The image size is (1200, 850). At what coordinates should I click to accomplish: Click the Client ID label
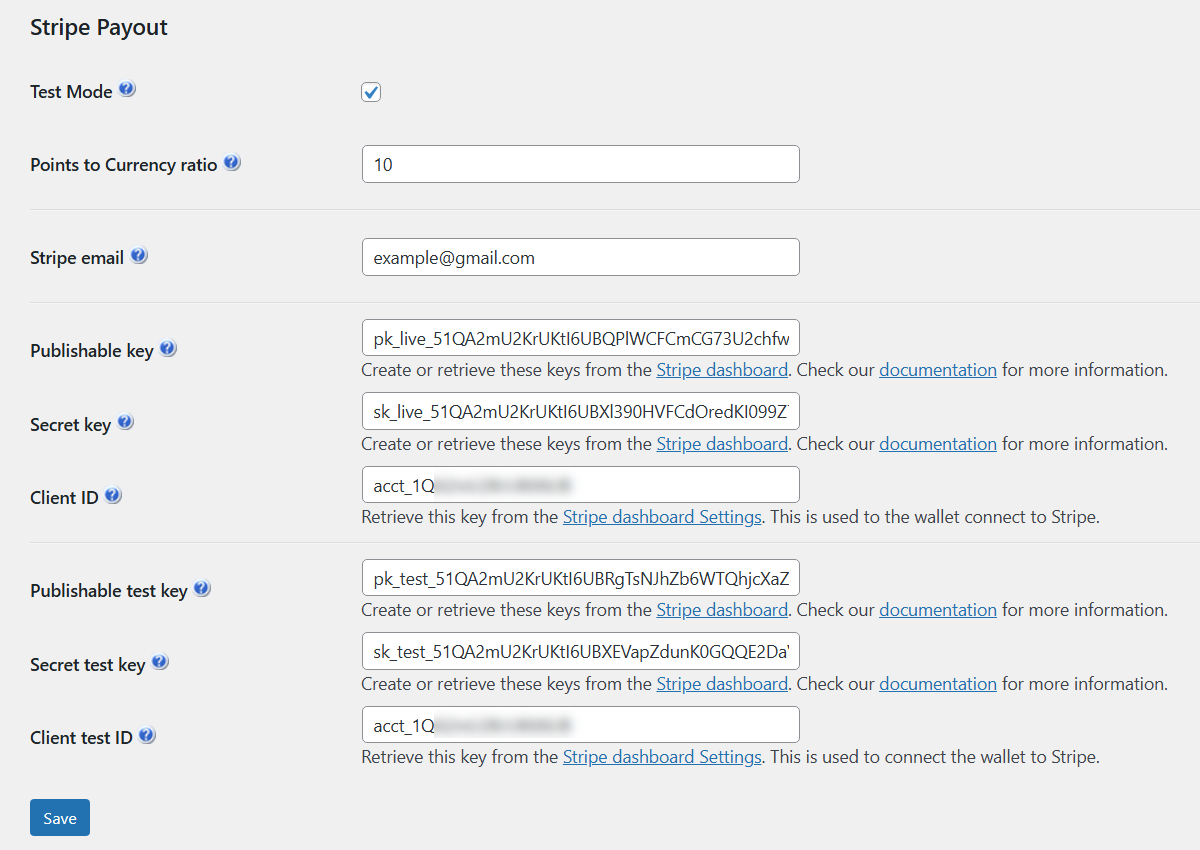tap(64, 498)
